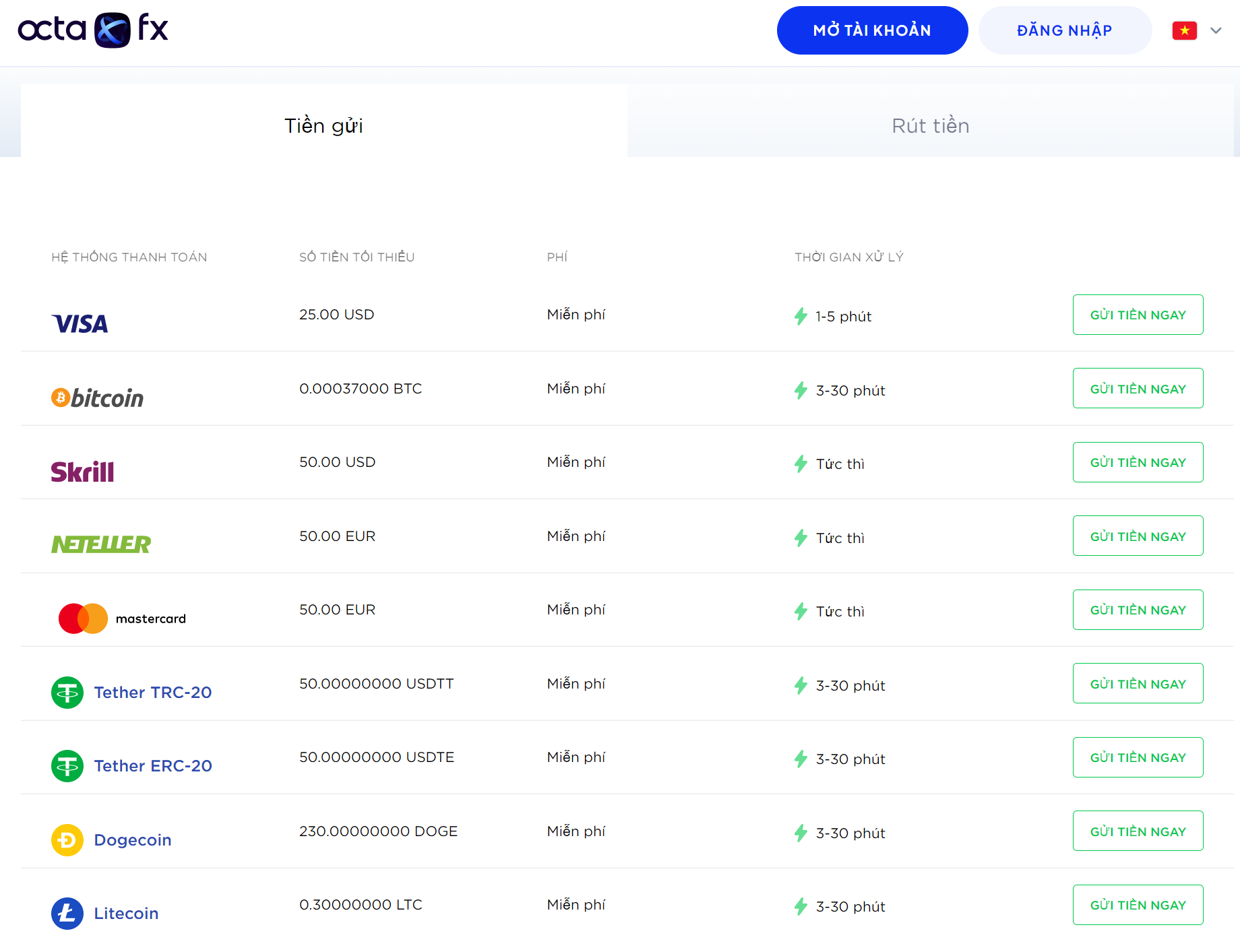
Task: Click the lightning icon in the Skrill row
Action: [x=801, y=464]
